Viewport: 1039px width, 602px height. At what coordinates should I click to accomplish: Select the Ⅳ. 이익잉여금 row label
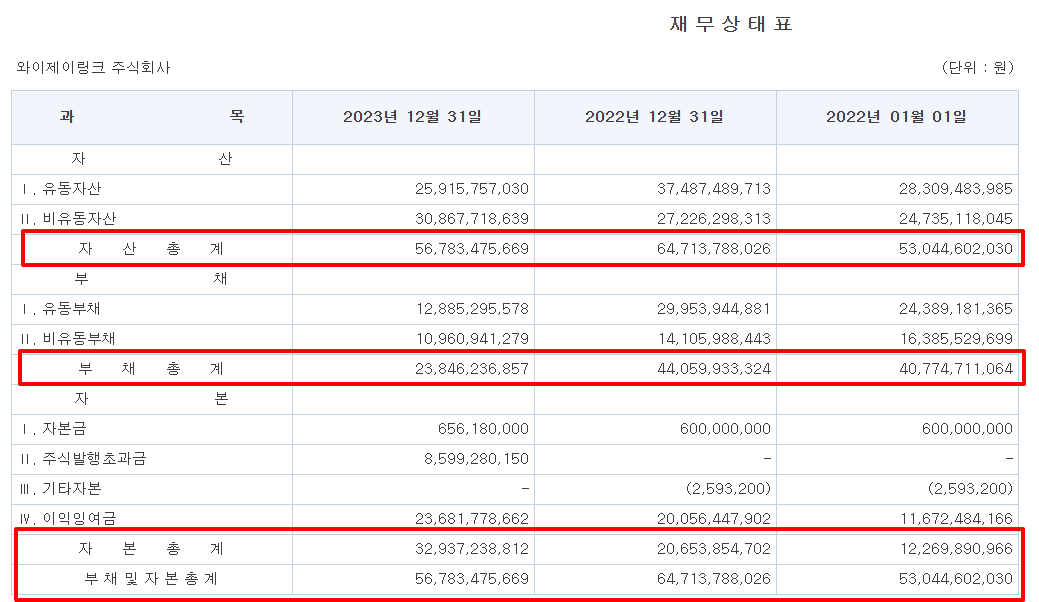(68, 519)
